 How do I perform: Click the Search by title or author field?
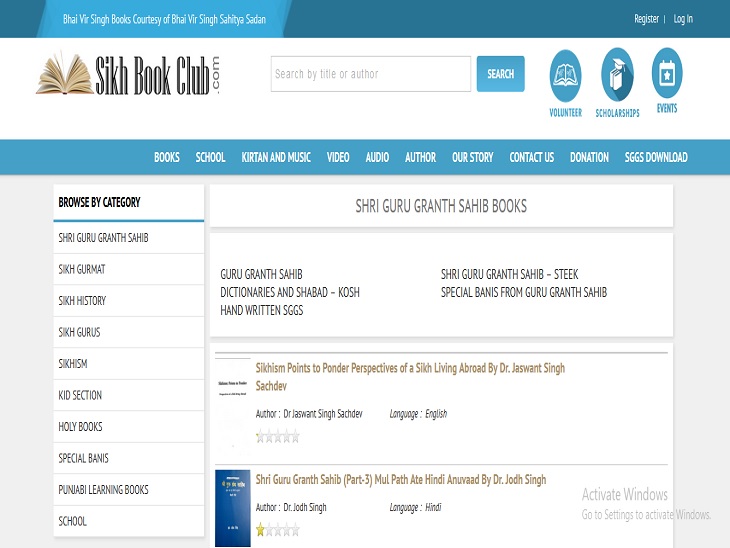click(x=370, y=74)
